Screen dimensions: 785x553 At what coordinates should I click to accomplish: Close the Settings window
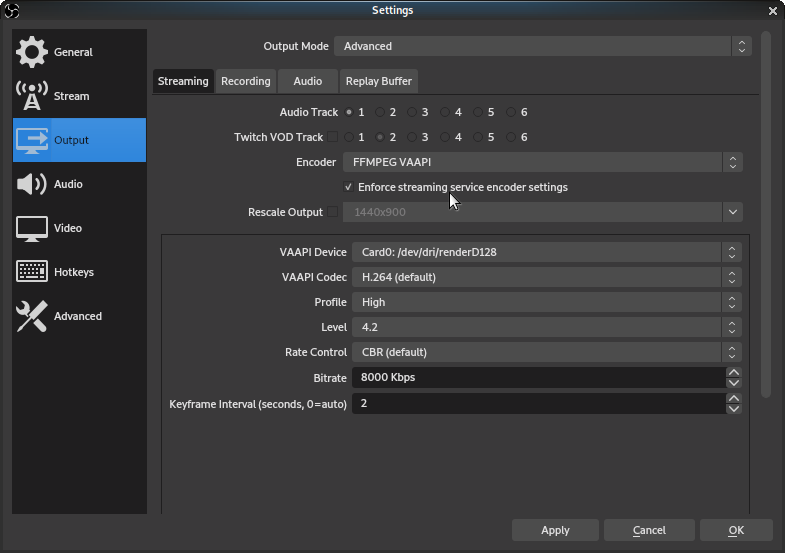tap(772, 11)
